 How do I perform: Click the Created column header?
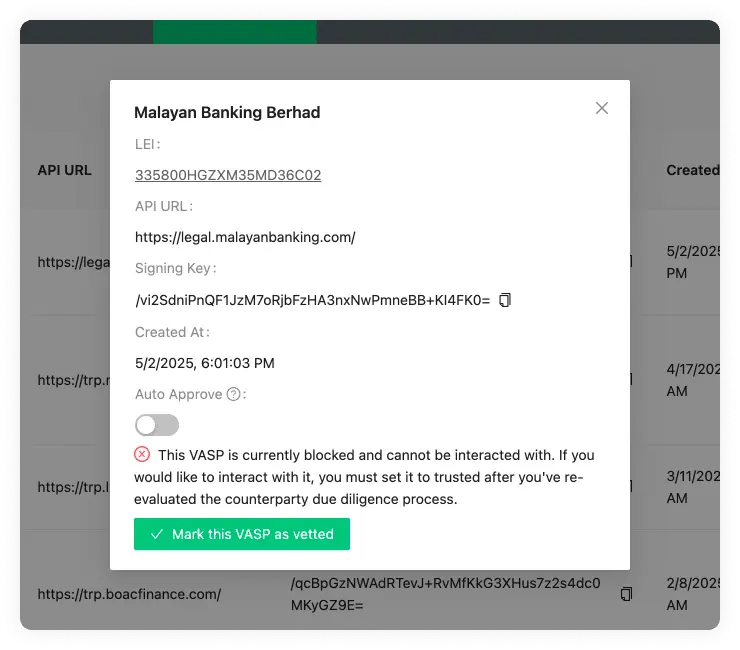click(692, 170)
